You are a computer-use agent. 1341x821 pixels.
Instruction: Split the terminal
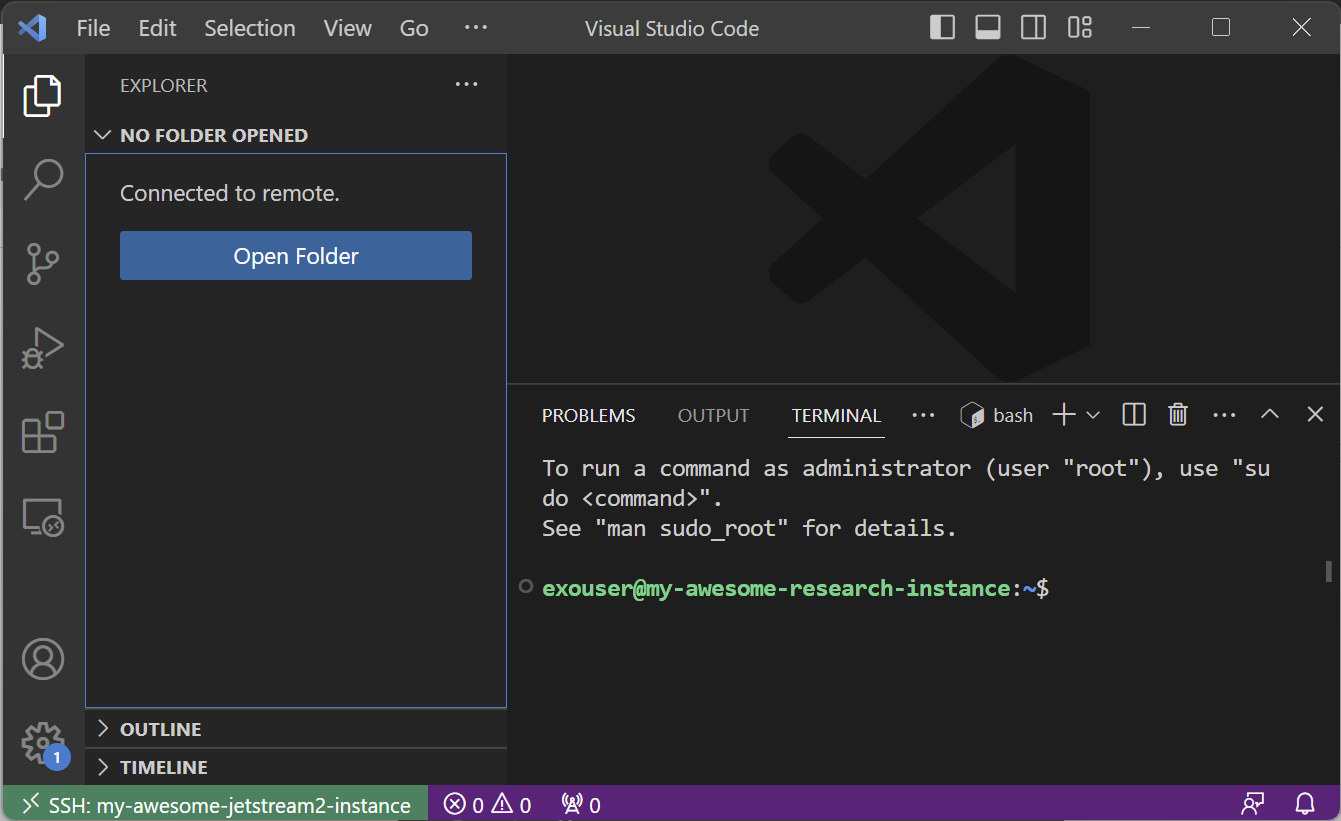pyautogui.click(x=1134, y=415)
